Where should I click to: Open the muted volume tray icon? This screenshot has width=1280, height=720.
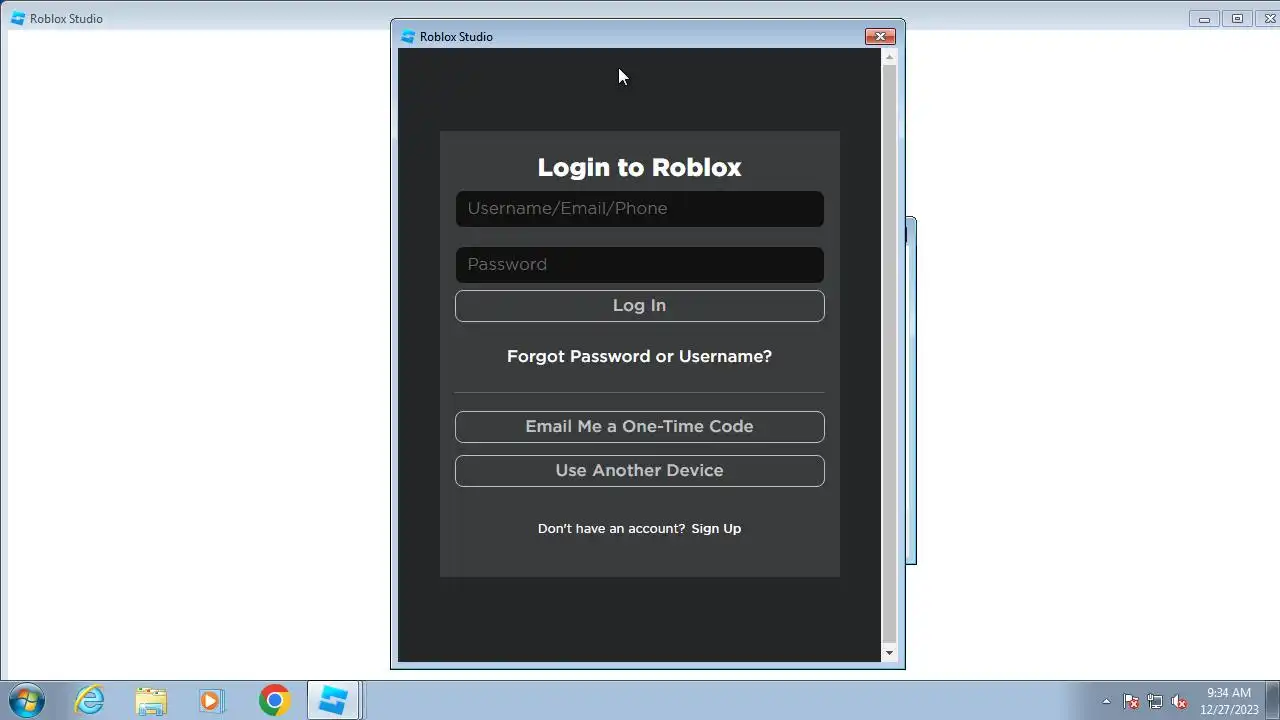pyautogui.click(x=1179, y=701)
